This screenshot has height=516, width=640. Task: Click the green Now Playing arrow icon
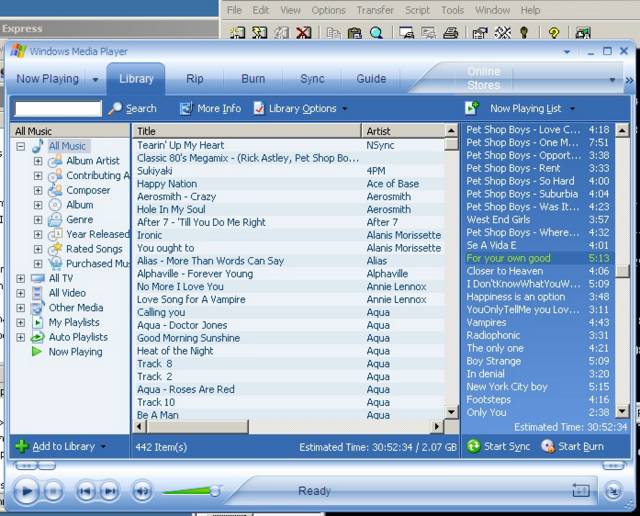(x=37, y=351)
